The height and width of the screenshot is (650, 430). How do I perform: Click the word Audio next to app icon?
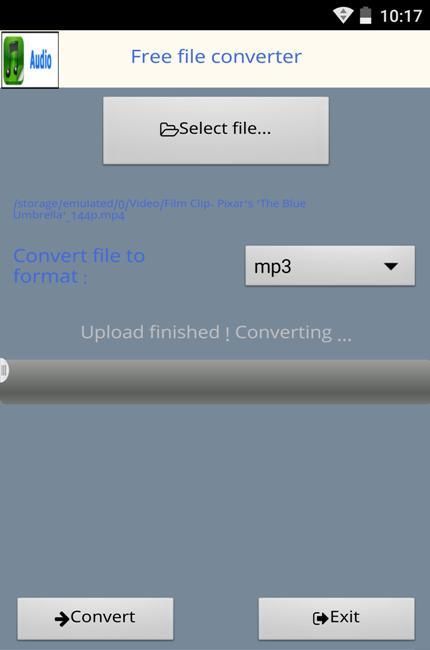coord(41,60)
